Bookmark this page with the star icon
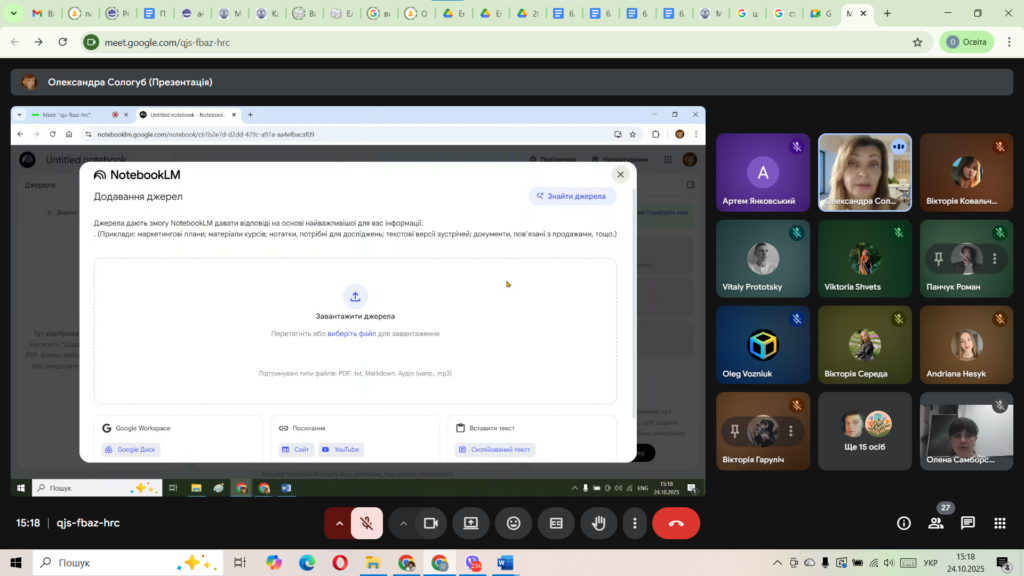 pyautogui.click(x=917, y=42)
